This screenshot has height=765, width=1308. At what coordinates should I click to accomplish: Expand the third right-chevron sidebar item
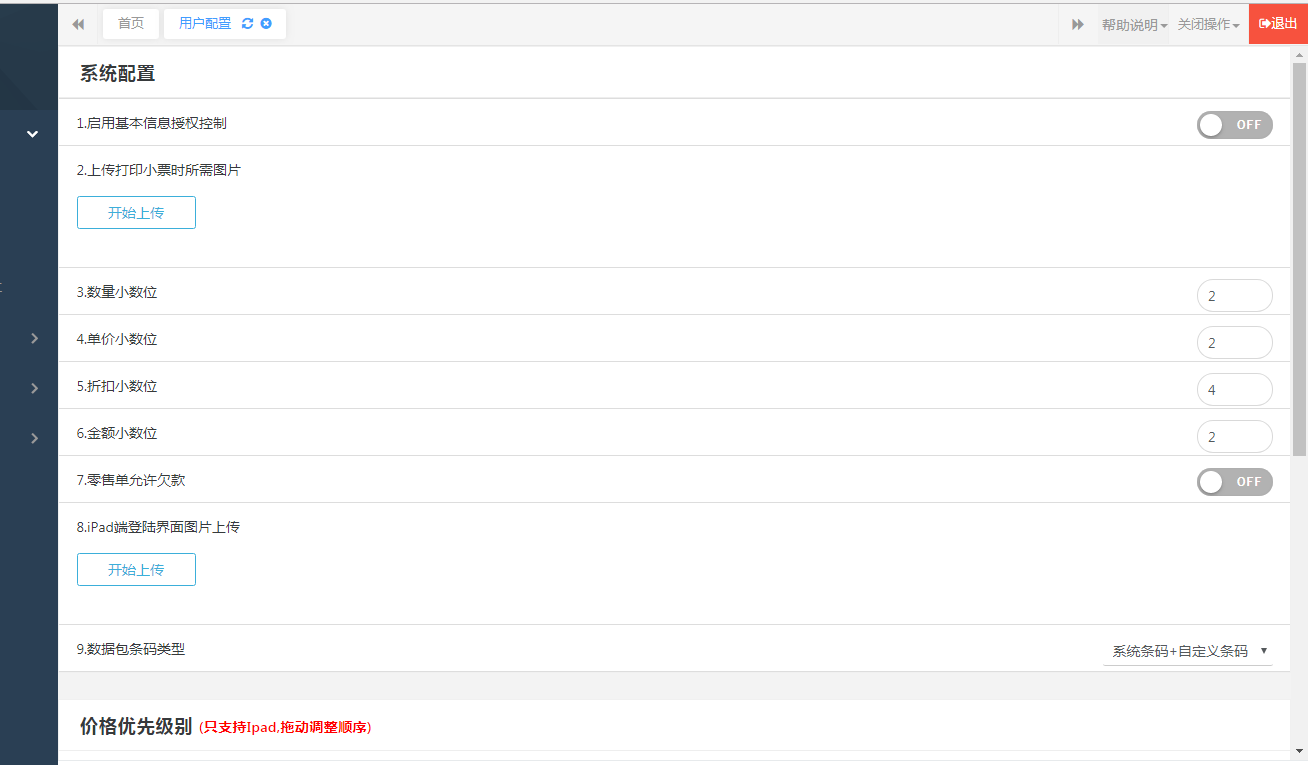coord(34,438)
